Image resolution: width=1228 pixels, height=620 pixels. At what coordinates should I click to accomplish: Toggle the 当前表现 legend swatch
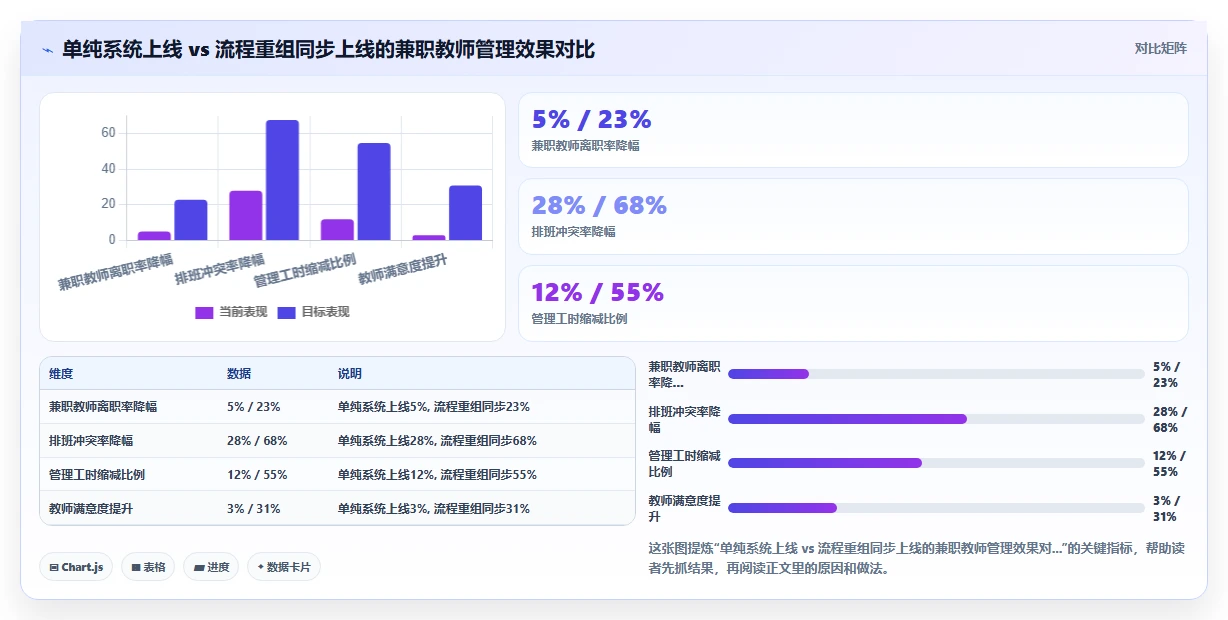tap(204, 312)
